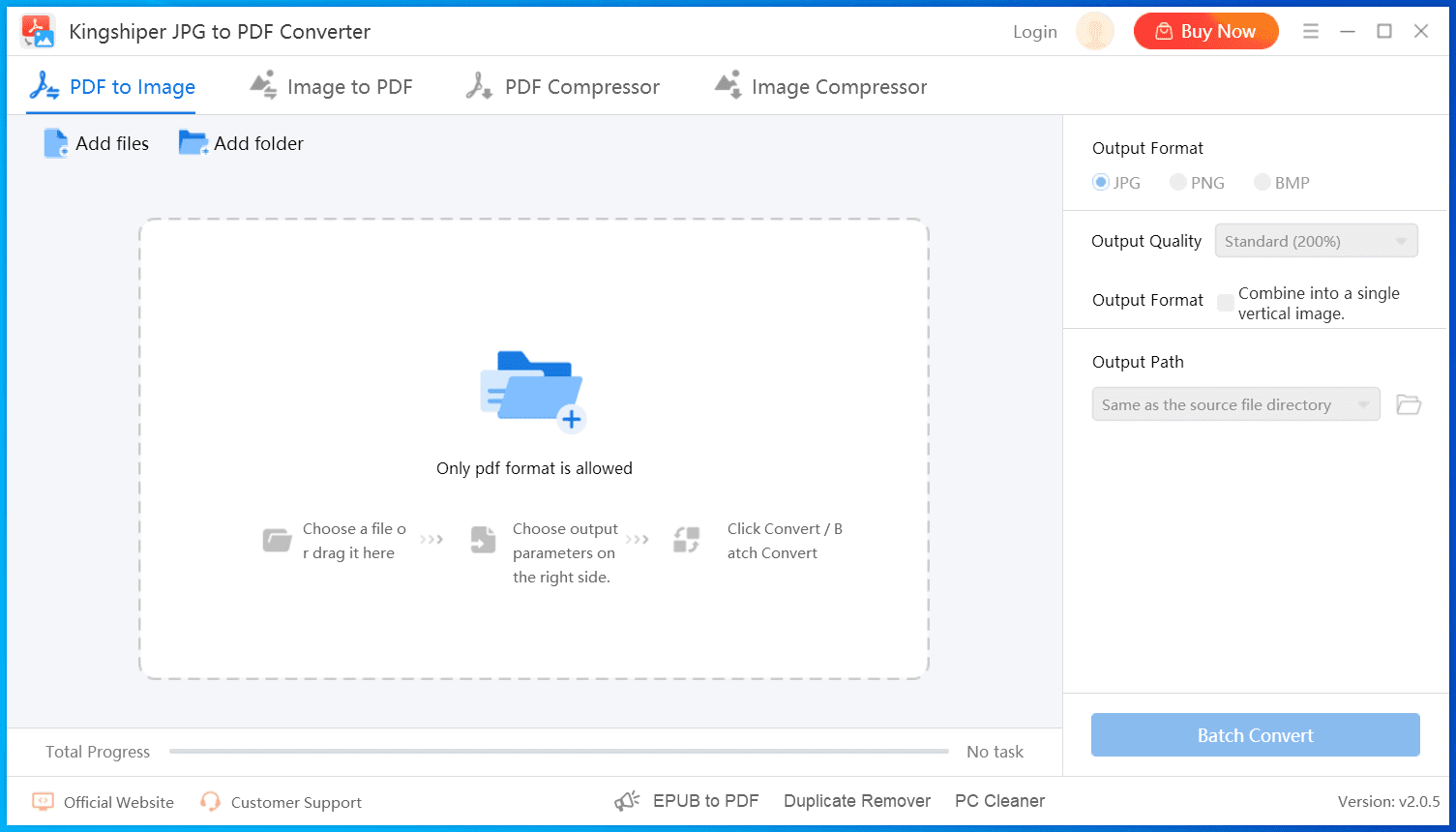Image resolution: width=1456 pixels, height=832 pixels.
Task: Open the hamburger menu icon
Action: point(1311,32)
